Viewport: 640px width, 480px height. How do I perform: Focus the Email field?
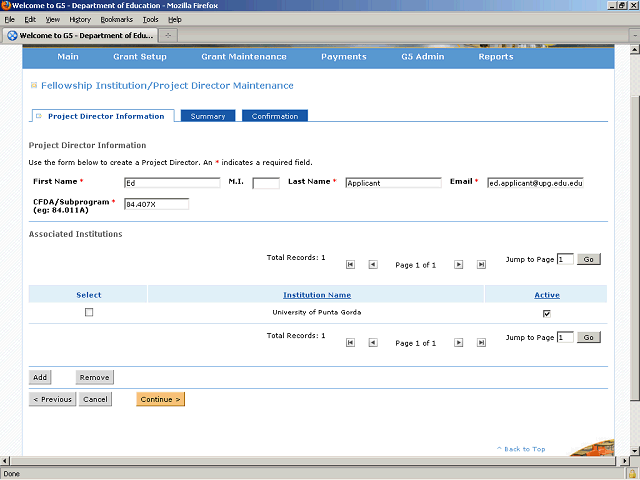(535, 183)
